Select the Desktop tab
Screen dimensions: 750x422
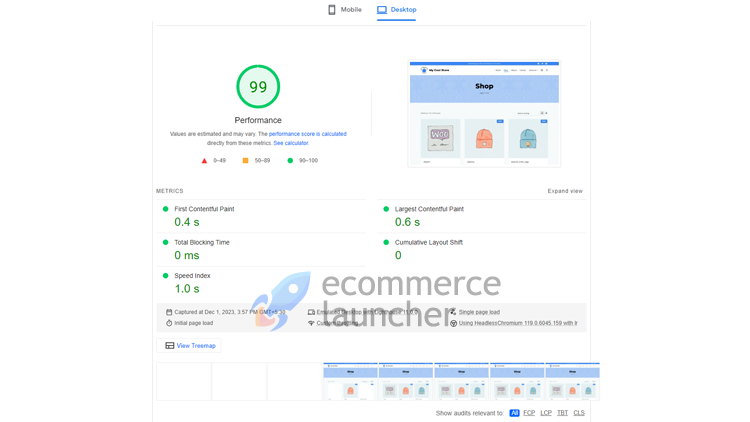pyautogui.click(x=397, y=10)
